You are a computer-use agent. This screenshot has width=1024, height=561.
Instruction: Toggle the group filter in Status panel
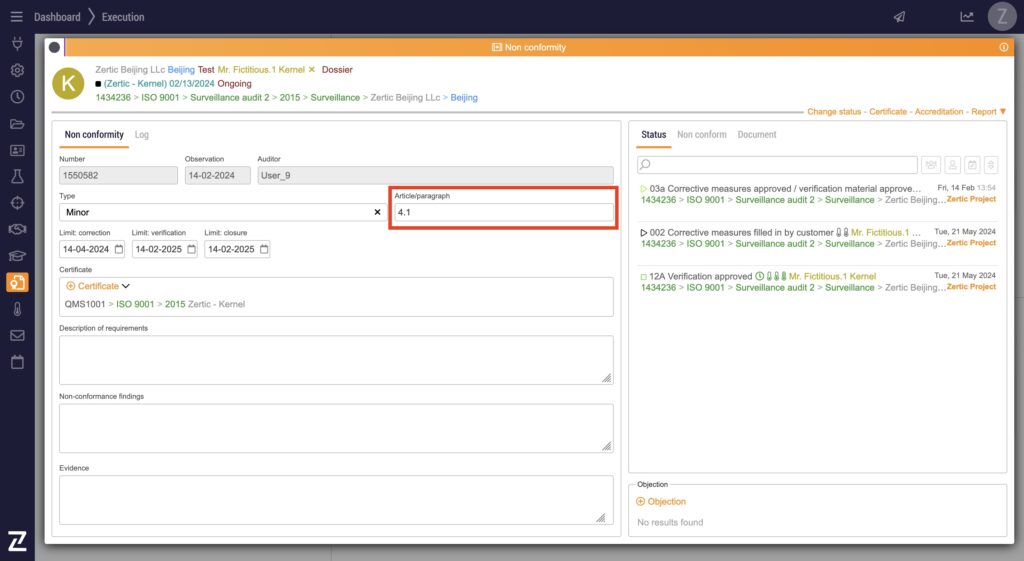pos(931,165)
